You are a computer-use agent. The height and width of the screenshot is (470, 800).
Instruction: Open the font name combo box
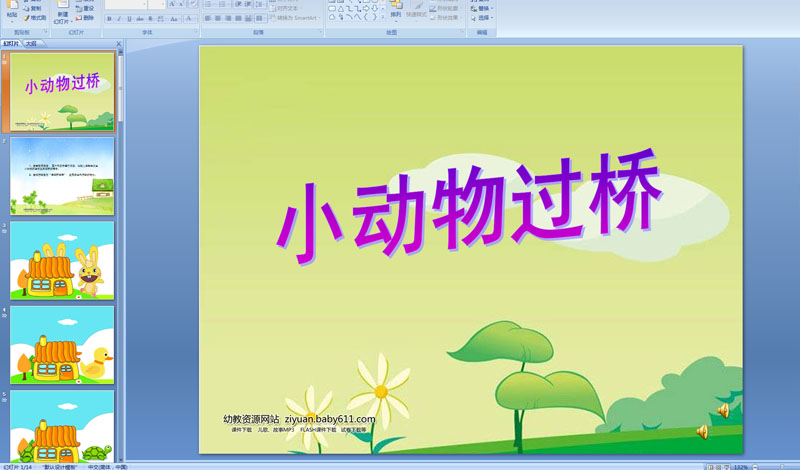pos(126,4)
